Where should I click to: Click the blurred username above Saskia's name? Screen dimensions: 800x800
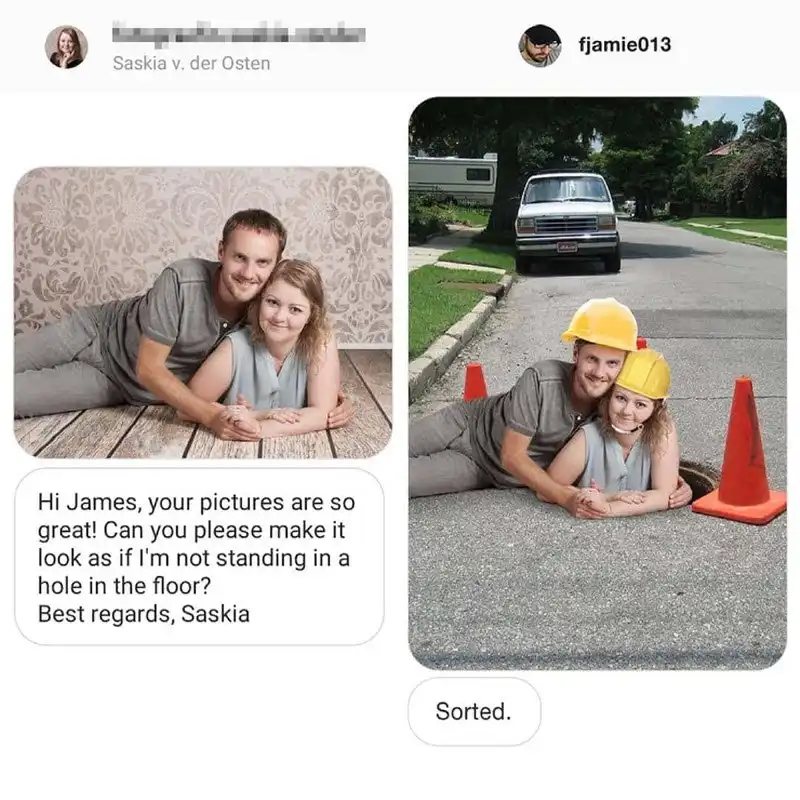click(x=238, y=32)
